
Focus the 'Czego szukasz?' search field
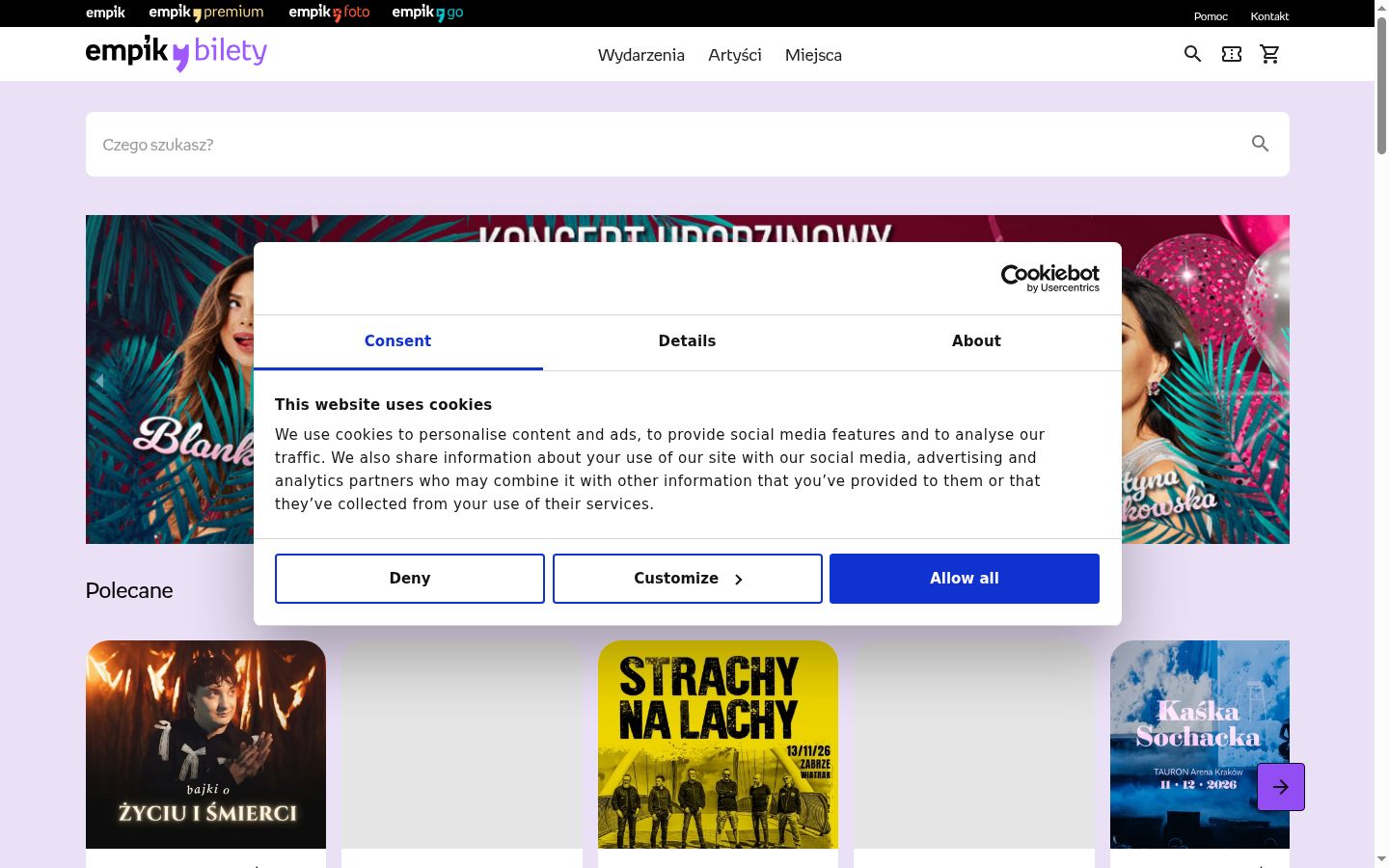click(x=688, y=145)
